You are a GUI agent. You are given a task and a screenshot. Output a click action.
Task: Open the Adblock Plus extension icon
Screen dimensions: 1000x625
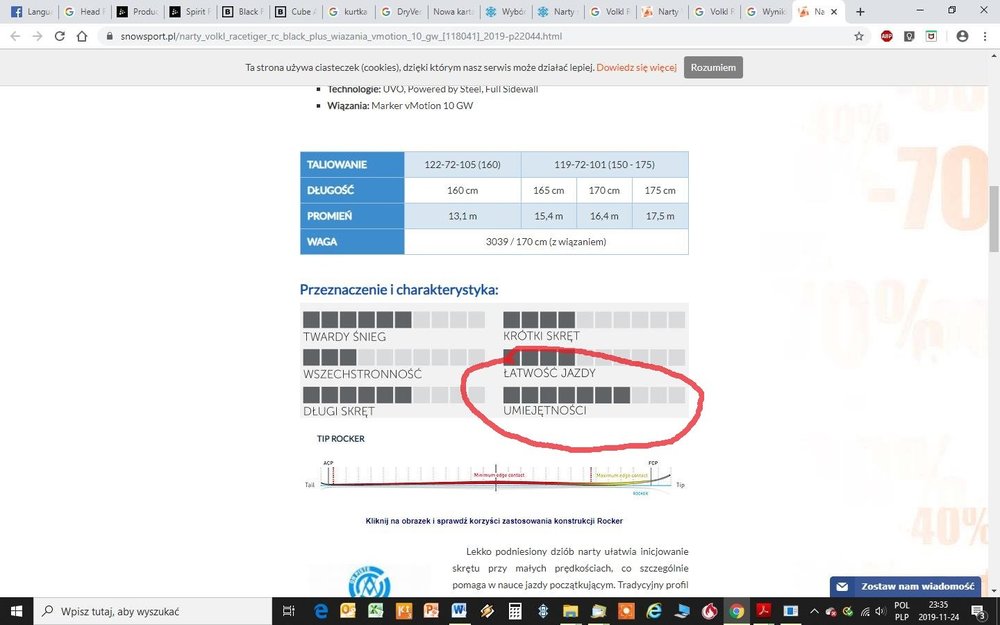(886, 36)
